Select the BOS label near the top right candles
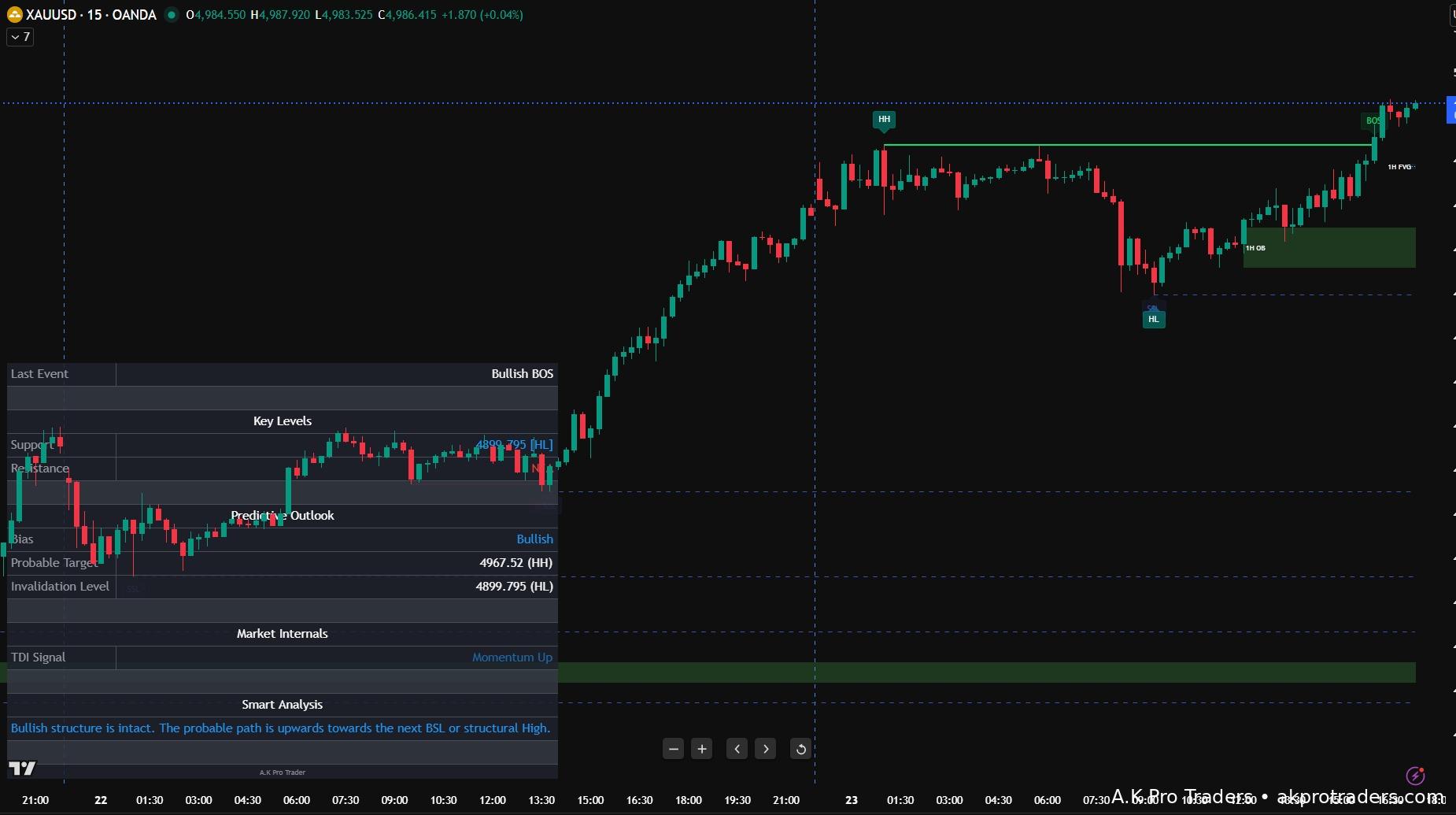This screenshot has height=815, width=1456. click(x=1373, y=120)
